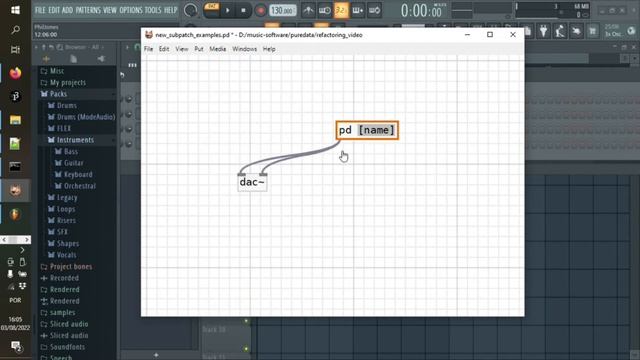640x360 pixels.
Task: Open the FL Studio VIEW menu
Action: click(x=109, y=10)
